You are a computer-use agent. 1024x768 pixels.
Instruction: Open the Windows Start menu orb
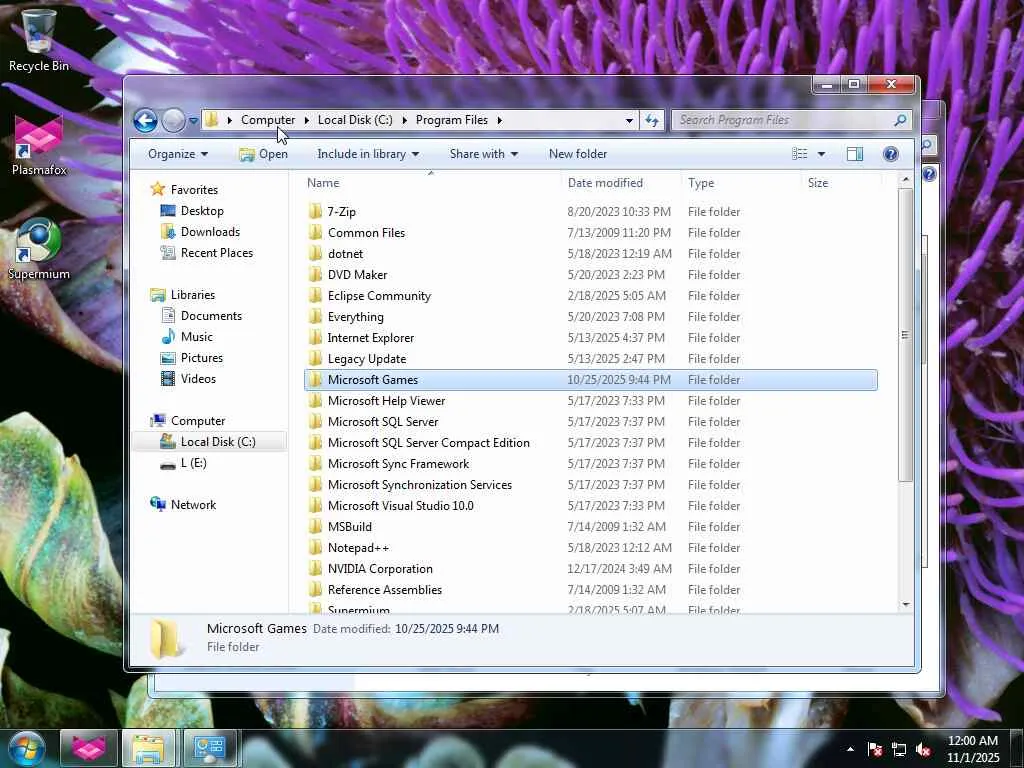(26, 749)
